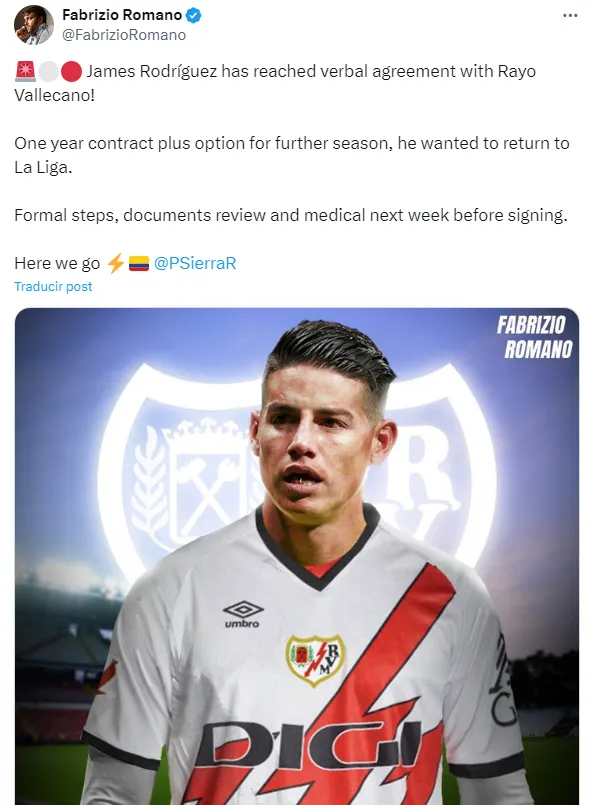The width and height of the screenshot is (590, 805).
Task: Click the small Rayo crest on the shirt
Action: pos(315,660)
